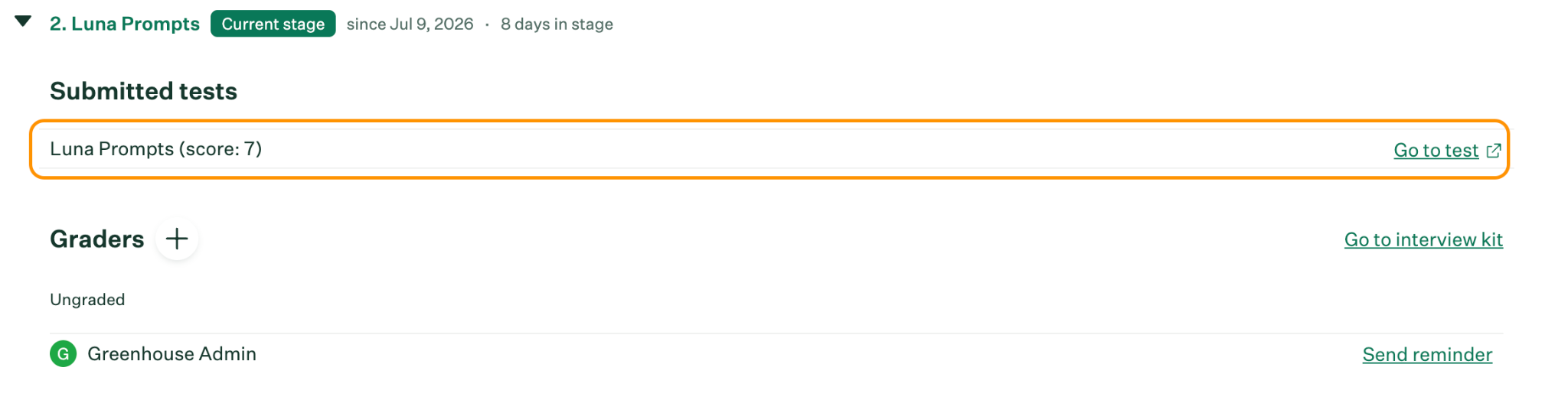The image size is (1568, 413).
Task: Click the since Jul 9, 2026 date text
Action: [x=410, y=24]
